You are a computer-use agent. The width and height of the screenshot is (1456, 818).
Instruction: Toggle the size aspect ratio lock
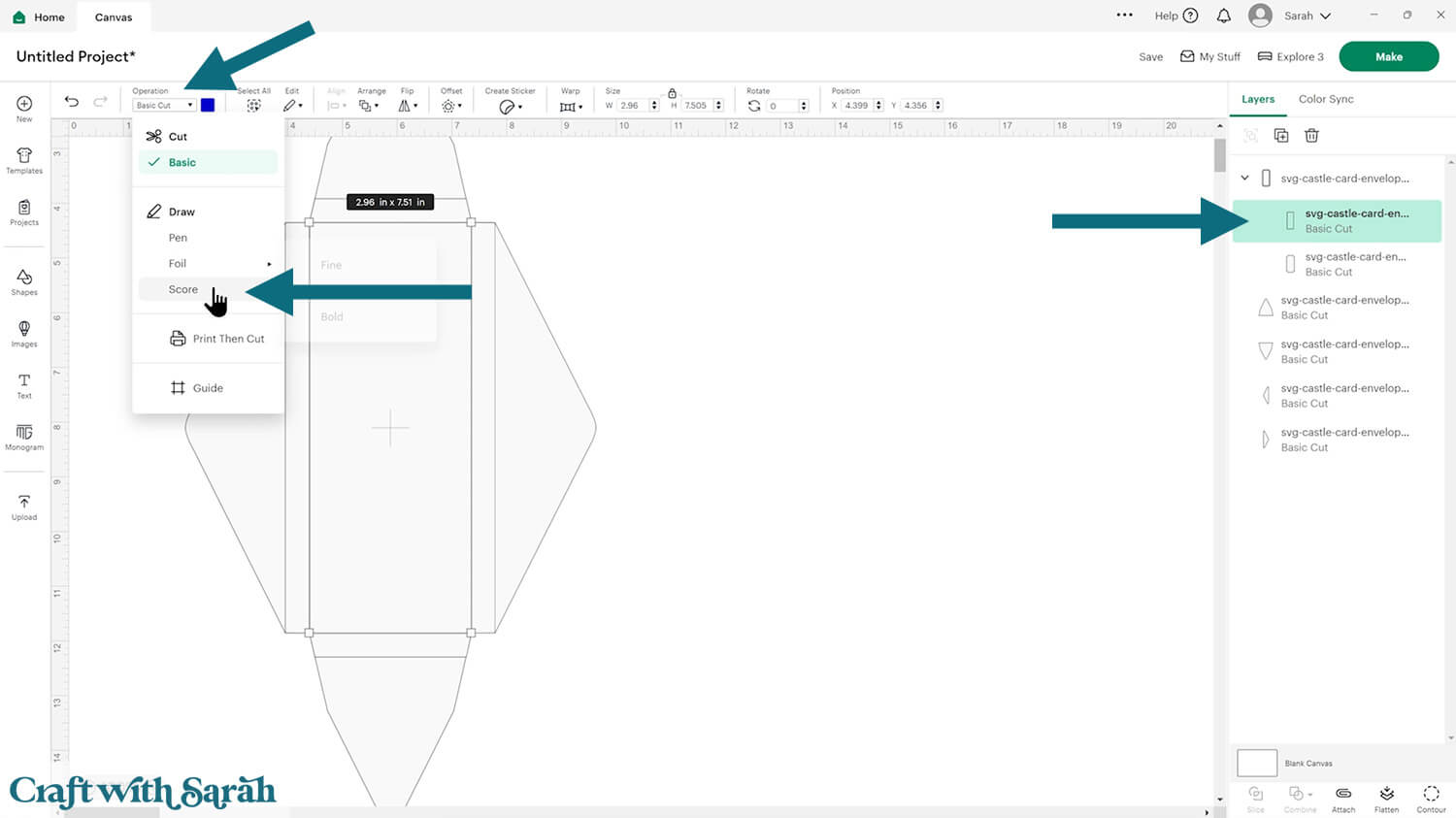[x=672, y=93]
